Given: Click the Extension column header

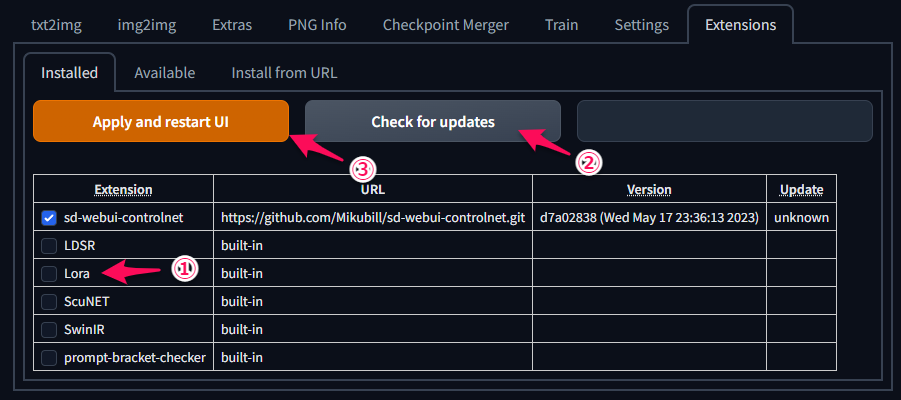Looking at the screenshot, I should (124, 189).
